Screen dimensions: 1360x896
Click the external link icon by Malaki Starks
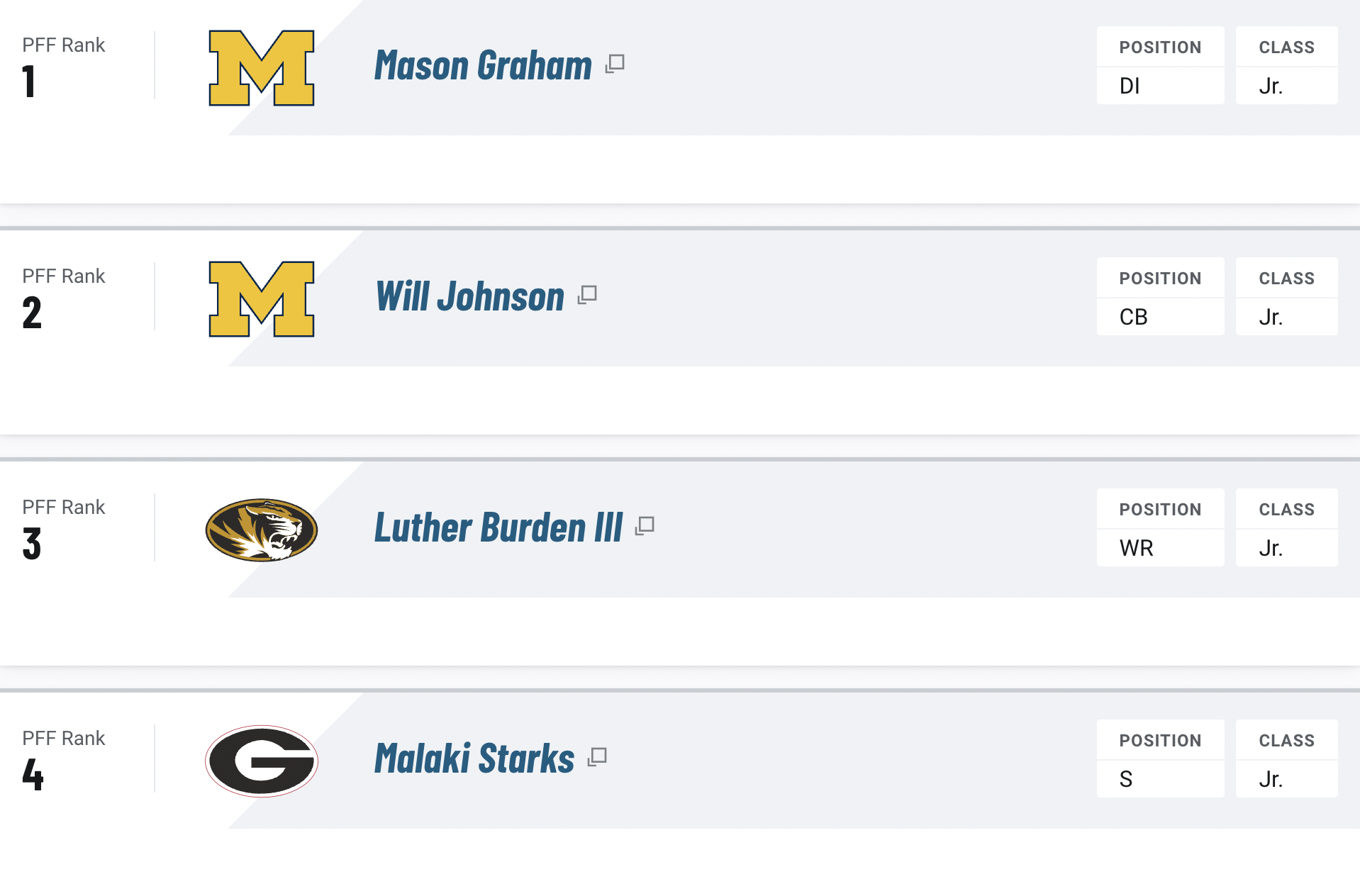coord(597,757)
